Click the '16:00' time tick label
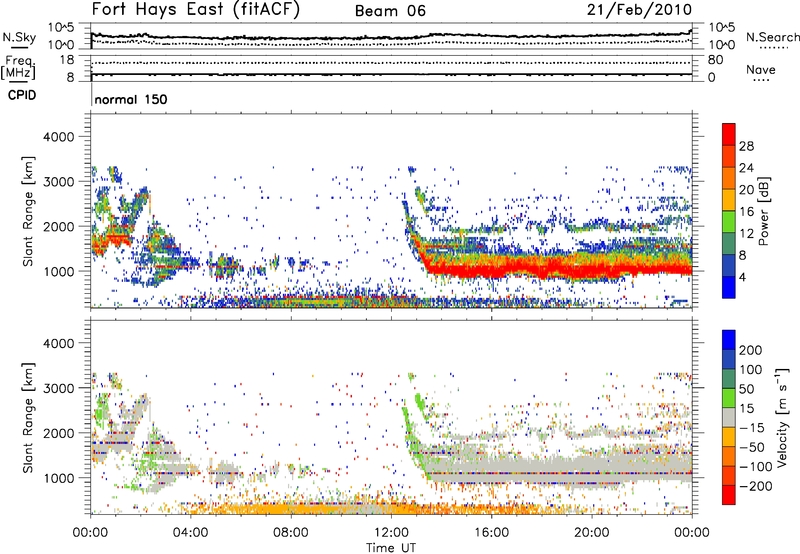 pos(491,533)
